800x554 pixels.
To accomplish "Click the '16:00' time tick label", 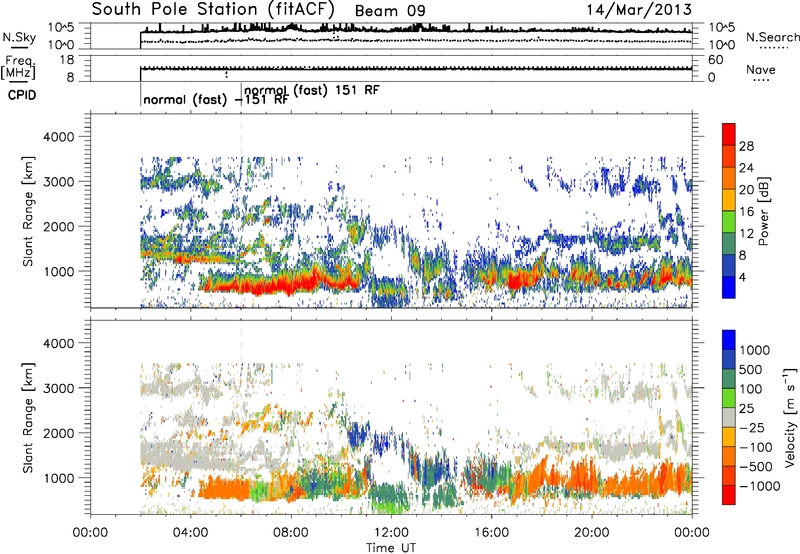I will (491, 533).
